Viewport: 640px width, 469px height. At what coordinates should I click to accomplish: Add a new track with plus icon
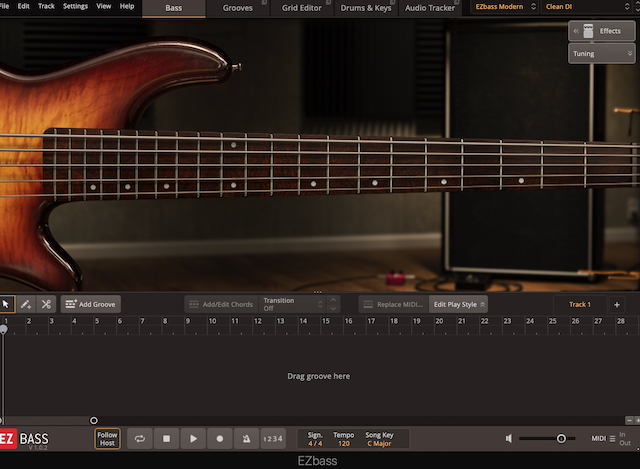[617, 305]
